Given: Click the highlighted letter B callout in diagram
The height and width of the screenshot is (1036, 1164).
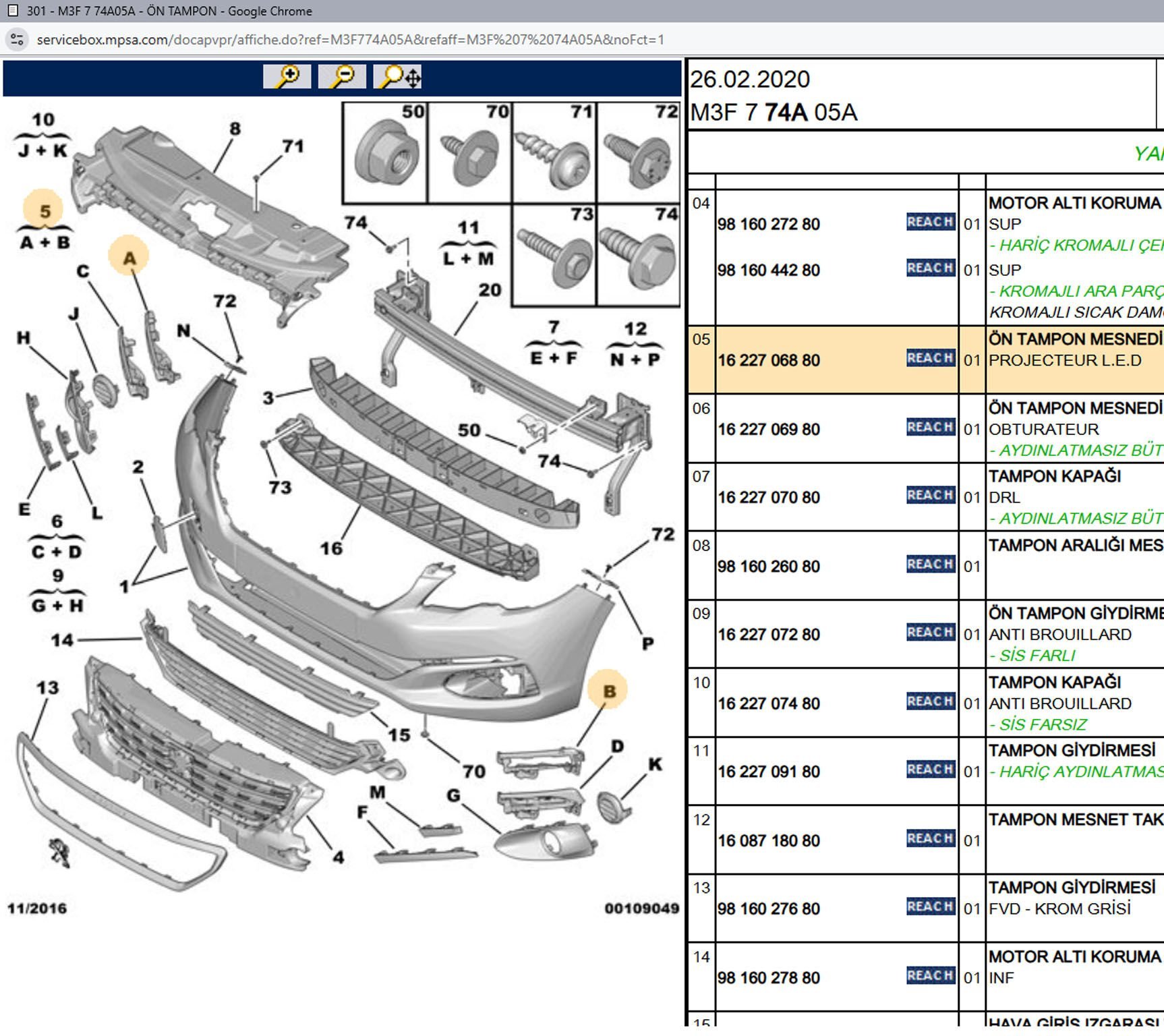Looking at the screenshot, I should (608, 691).
